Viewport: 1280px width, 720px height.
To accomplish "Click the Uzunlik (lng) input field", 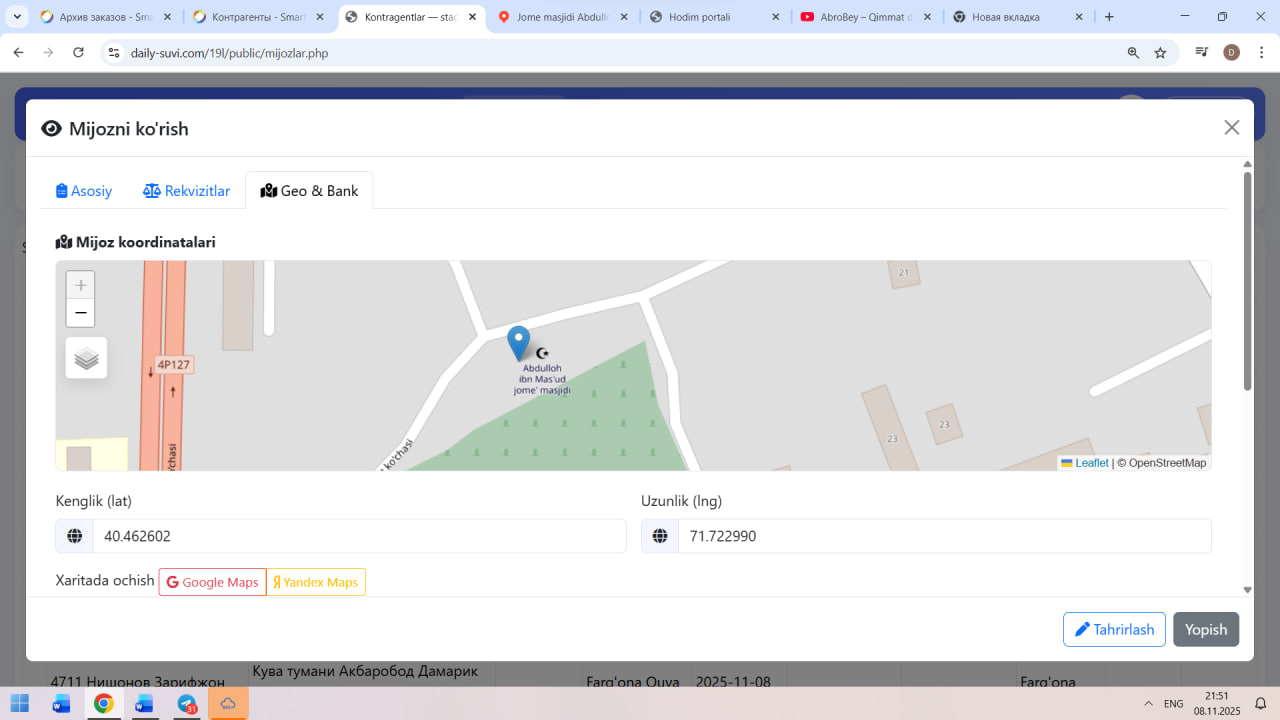I will click(x=945, y=536).
